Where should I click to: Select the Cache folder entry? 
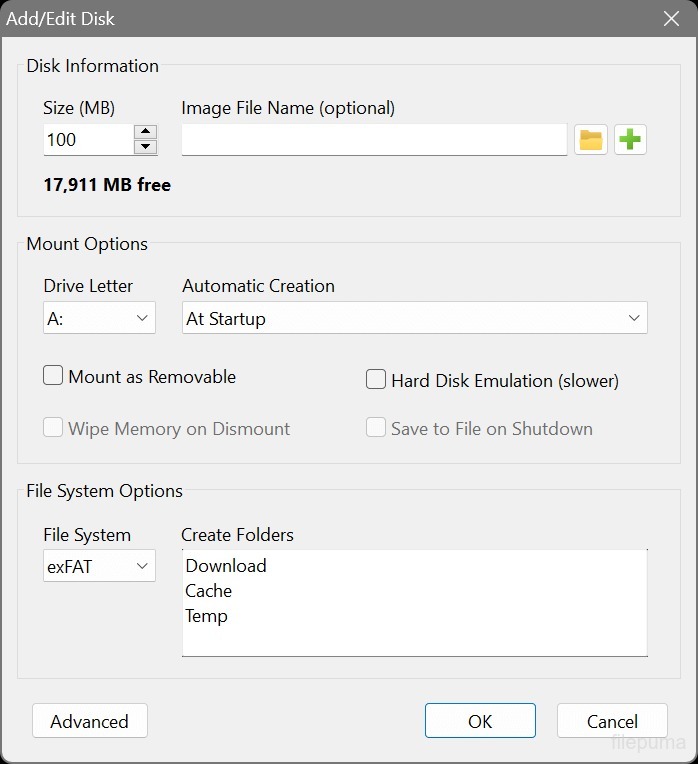(x=209, y=591)
